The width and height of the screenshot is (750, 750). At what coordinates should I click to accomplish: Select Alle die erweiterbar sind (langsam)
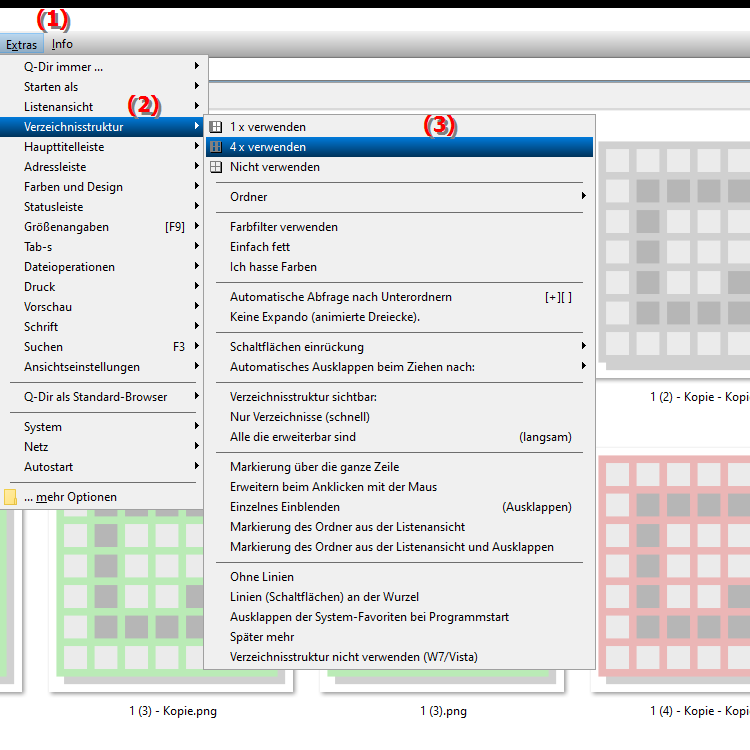click(x=399, y=437)
